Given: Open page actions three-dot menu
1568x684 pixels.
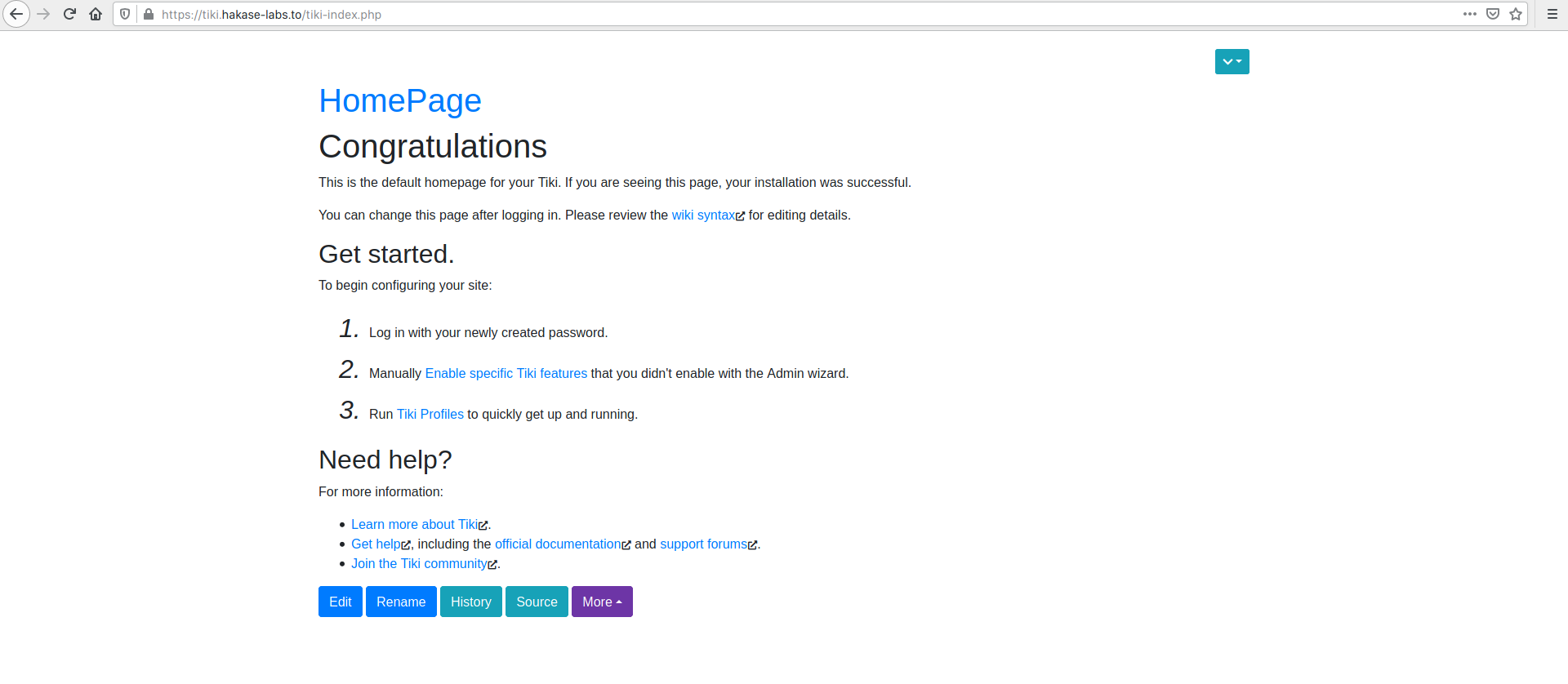Looking at the screenshot, I should tap(1470, 14).
